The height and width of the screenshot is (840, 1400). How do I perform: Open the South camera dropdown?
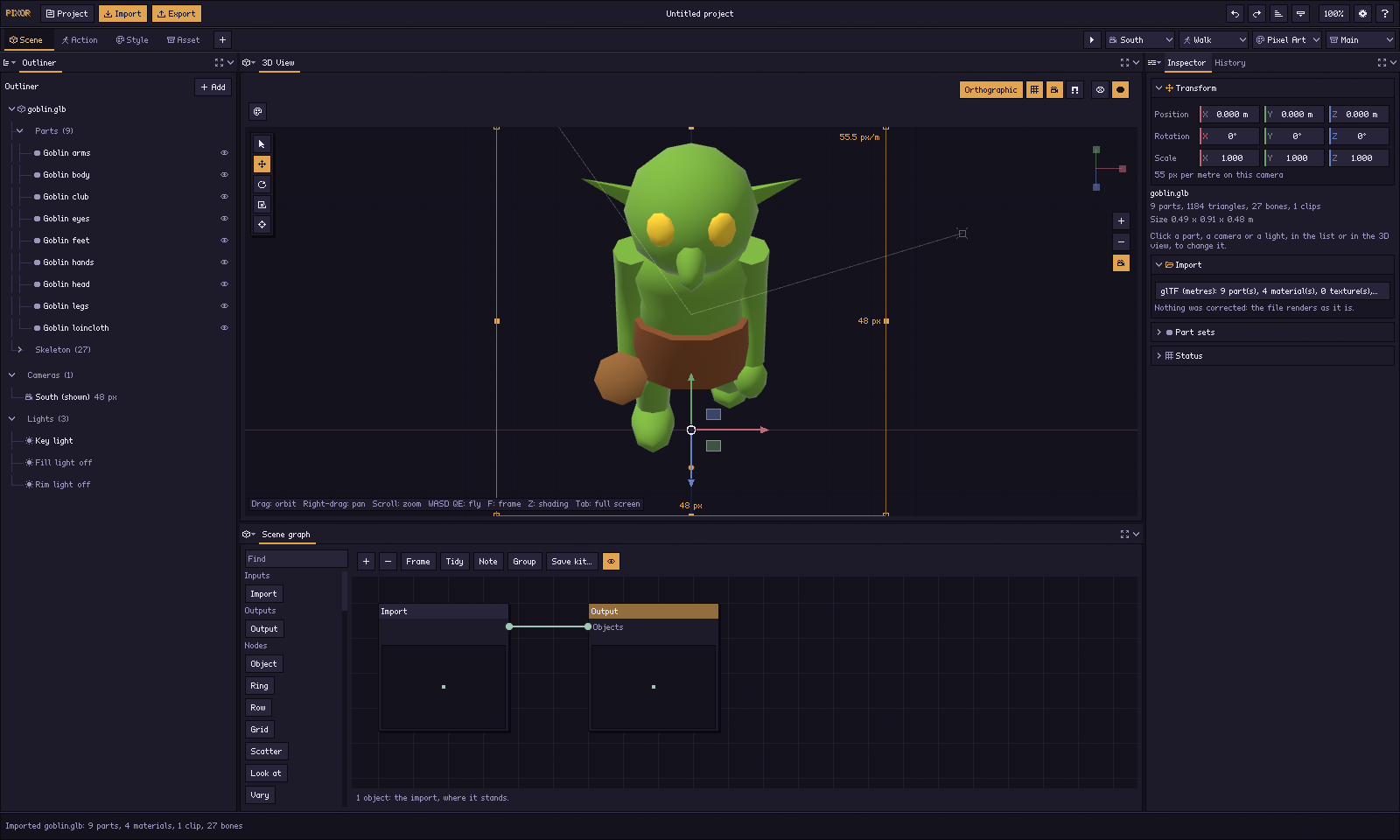point(1139,40)
